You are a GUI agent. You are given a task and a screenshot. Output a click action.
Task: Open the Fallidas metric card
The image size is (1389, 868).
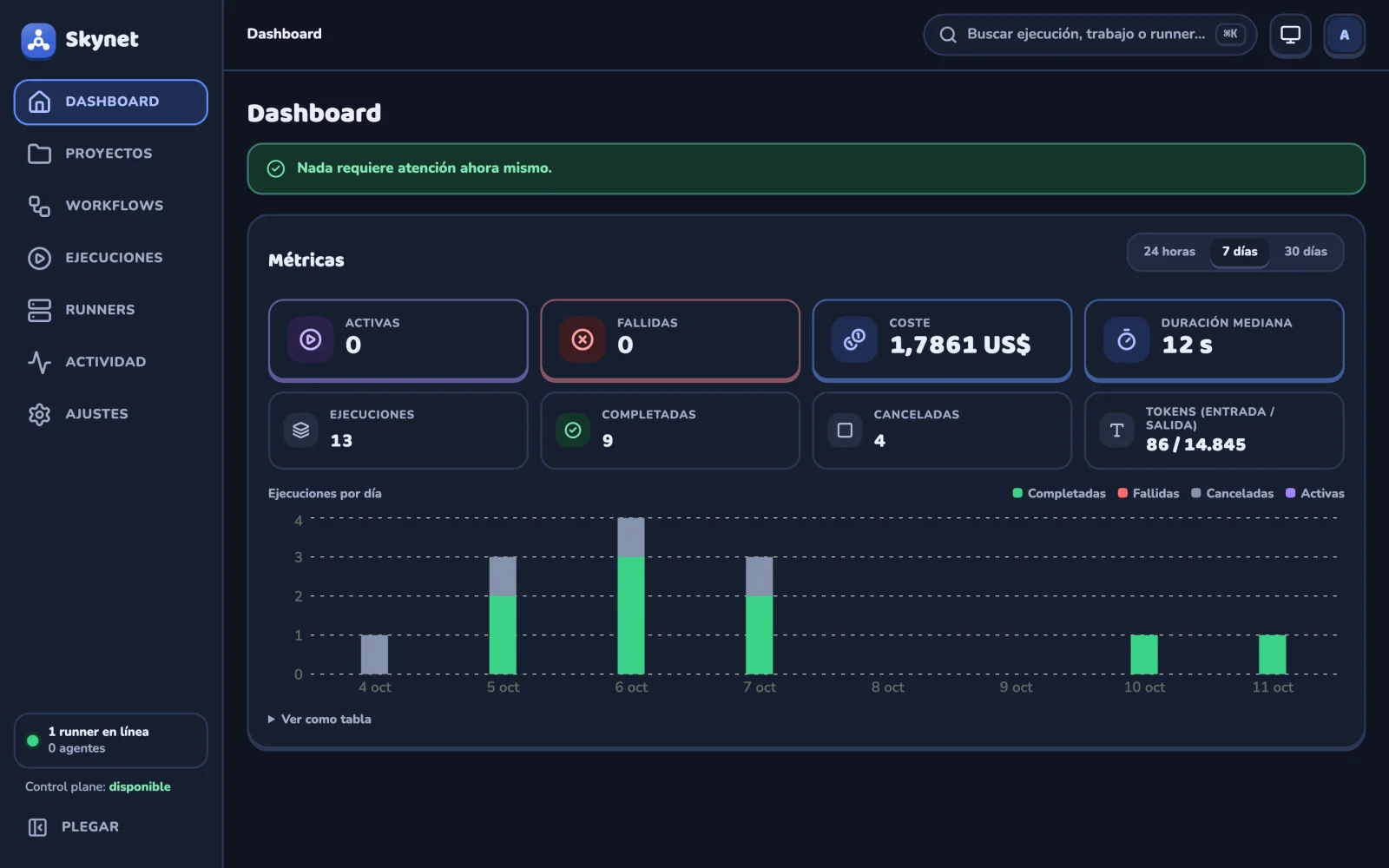click(x=670, y=340)
